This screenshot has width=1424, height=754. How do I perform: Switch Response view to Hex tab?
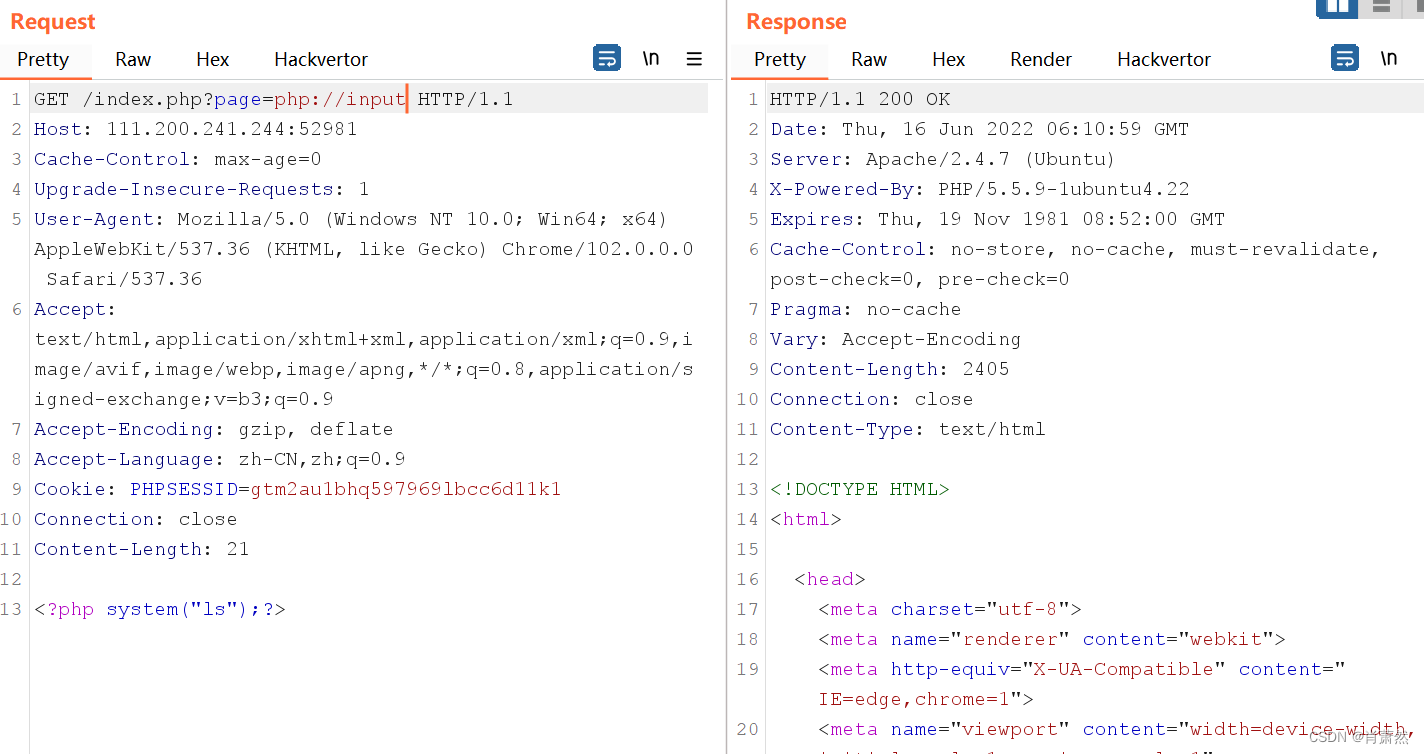pyautogui.click(x=948, y=60)
